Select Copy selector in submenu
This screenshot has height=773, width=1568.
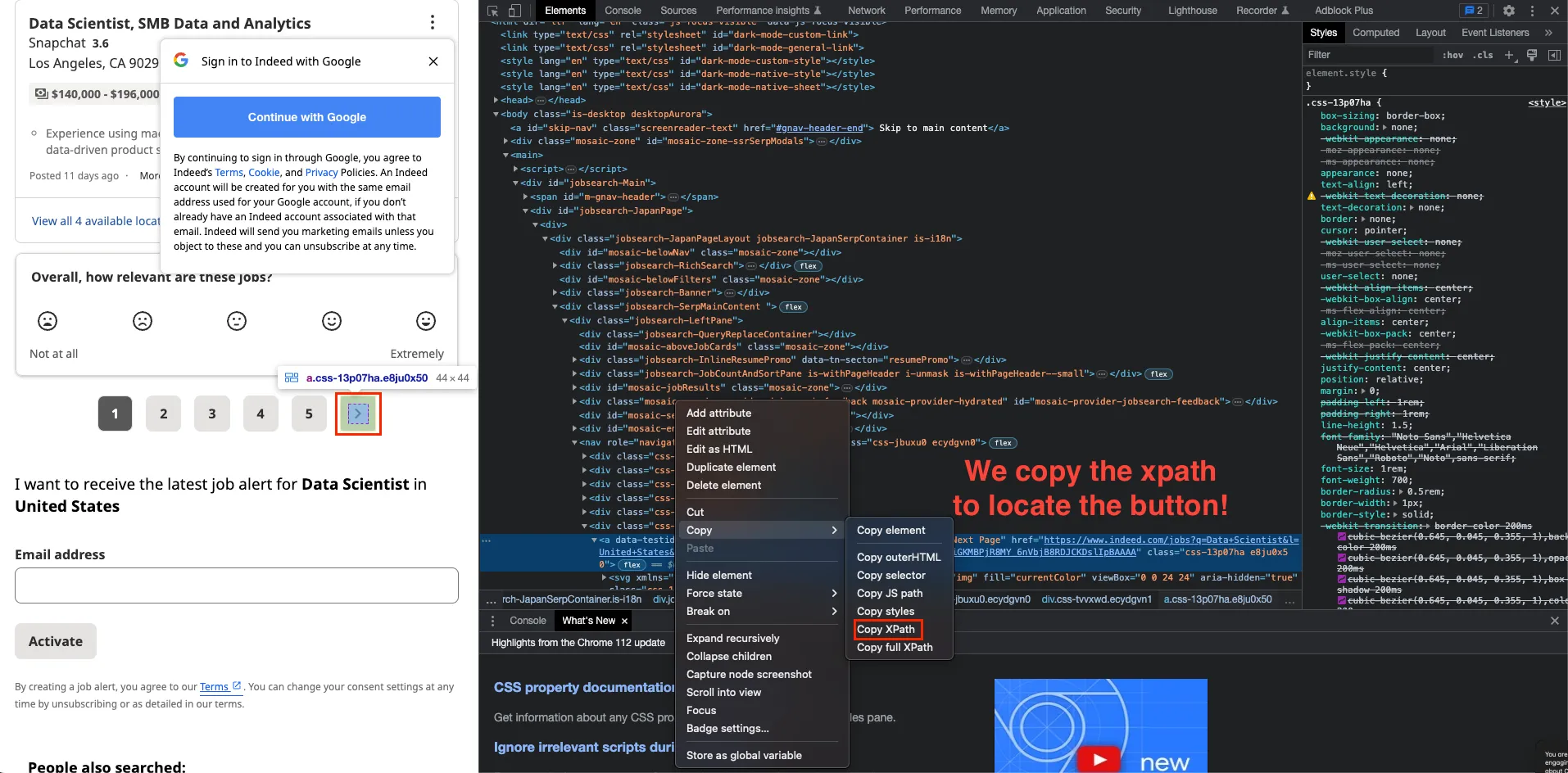tap(890, 576)
